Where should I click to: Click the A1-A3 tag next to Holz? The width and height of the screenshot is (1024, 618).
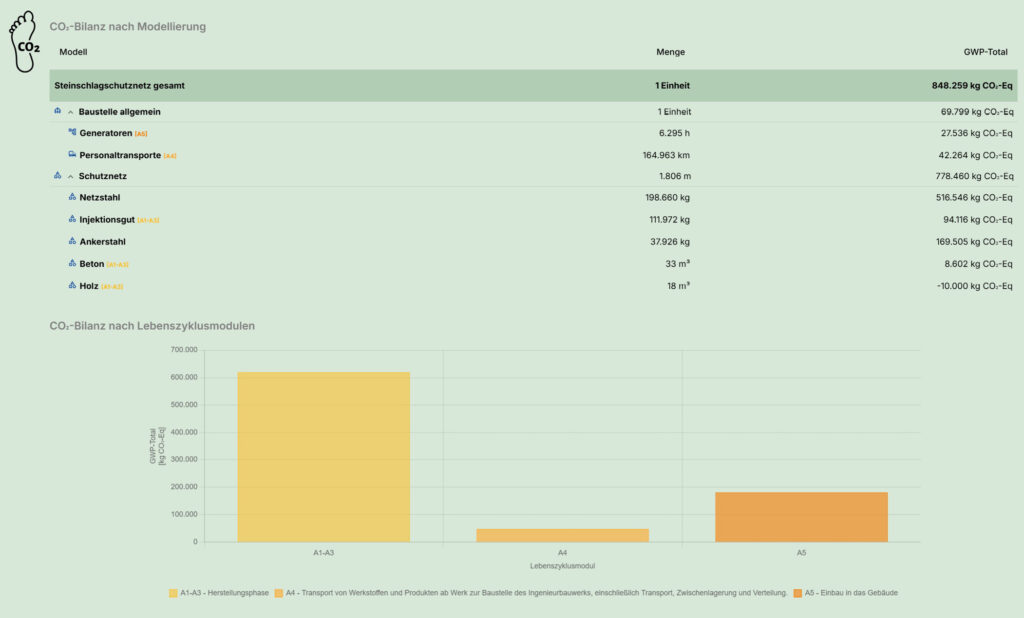(x=112, y=287)
